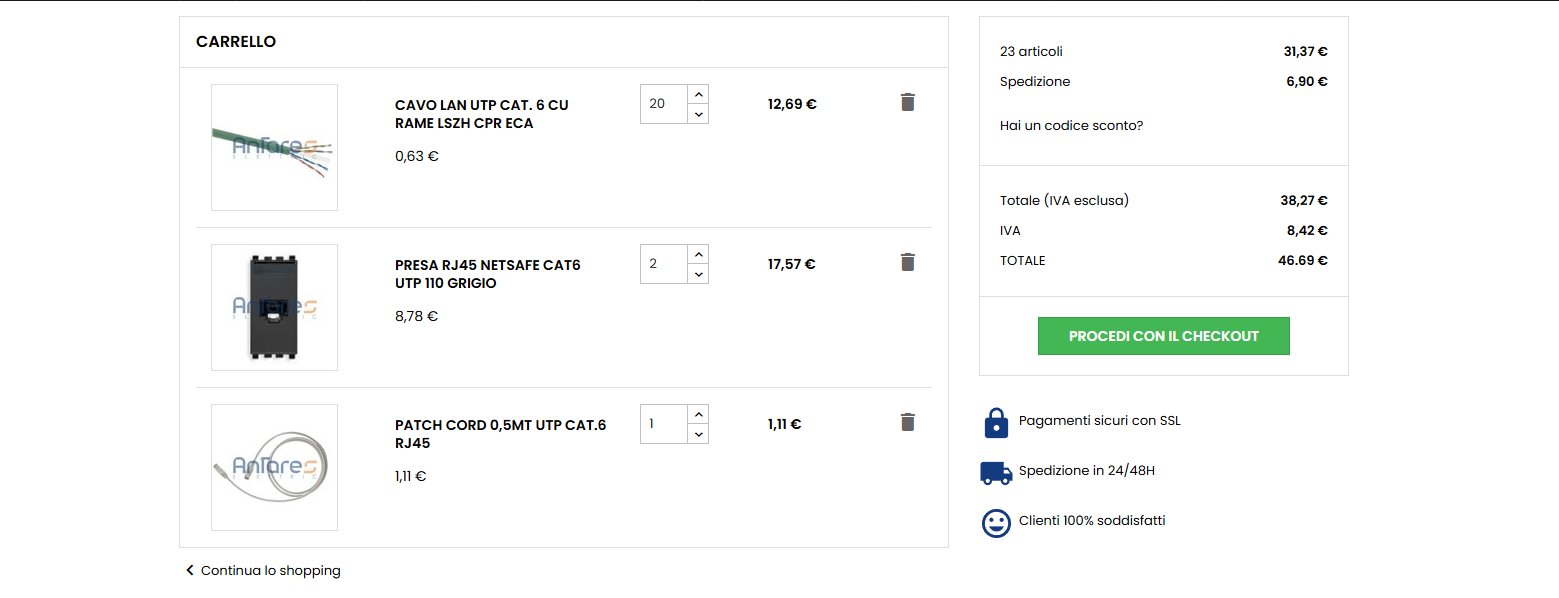Viewport: 1559px width, 598px height.
Task: Click the SSL padlock icon
Action: [996, 422]
